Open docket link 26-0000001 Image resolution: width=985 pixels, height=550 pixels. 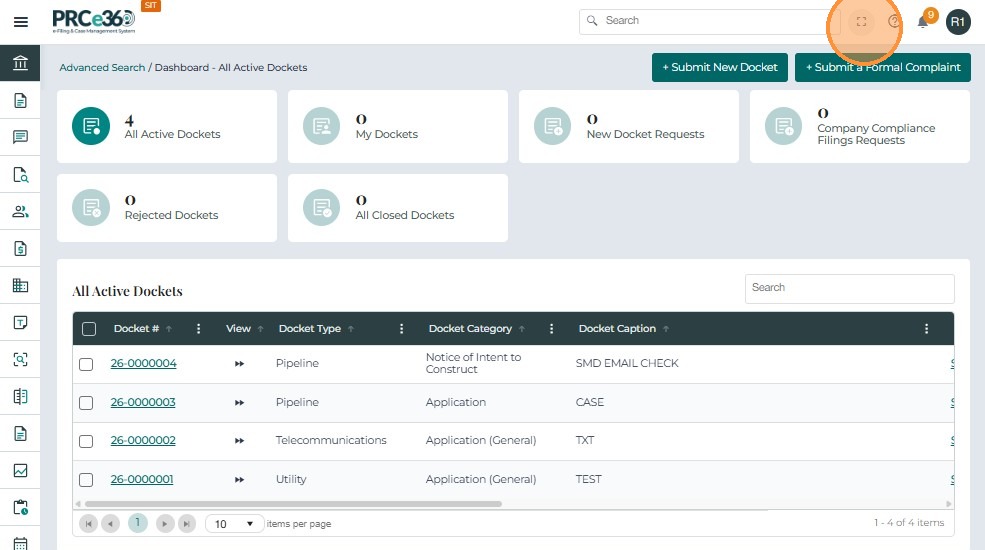click(x=142, y=480)
